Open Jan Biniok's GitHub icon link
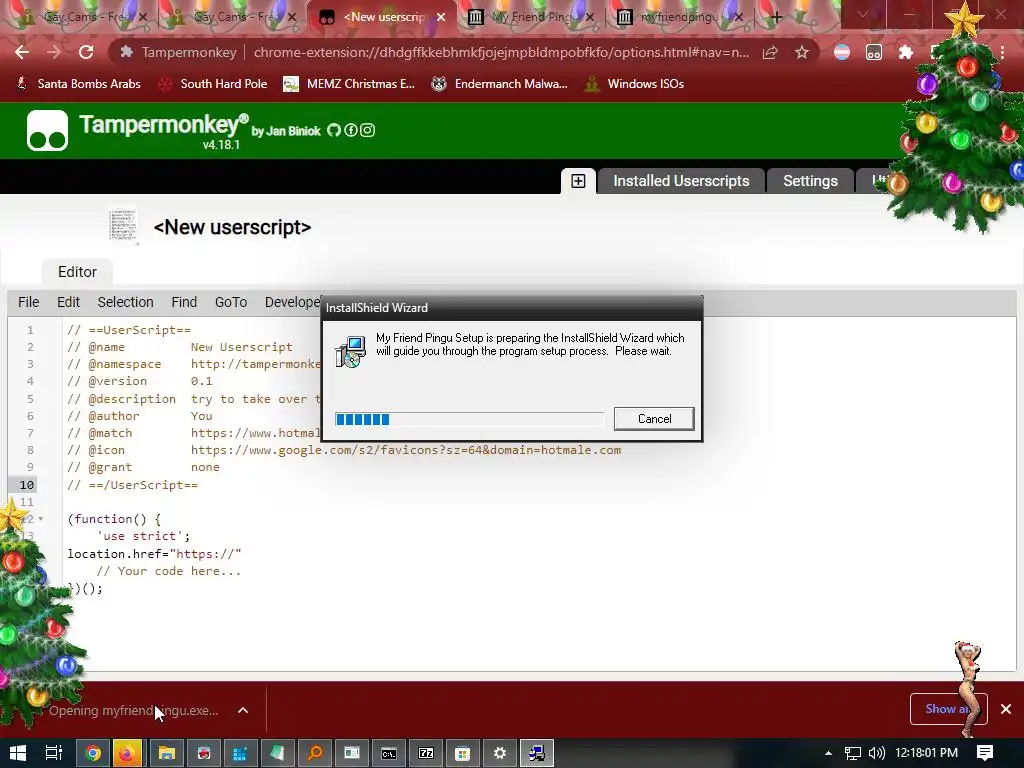Viewport: 1024px width, 768px height. [x=334, y=130]
